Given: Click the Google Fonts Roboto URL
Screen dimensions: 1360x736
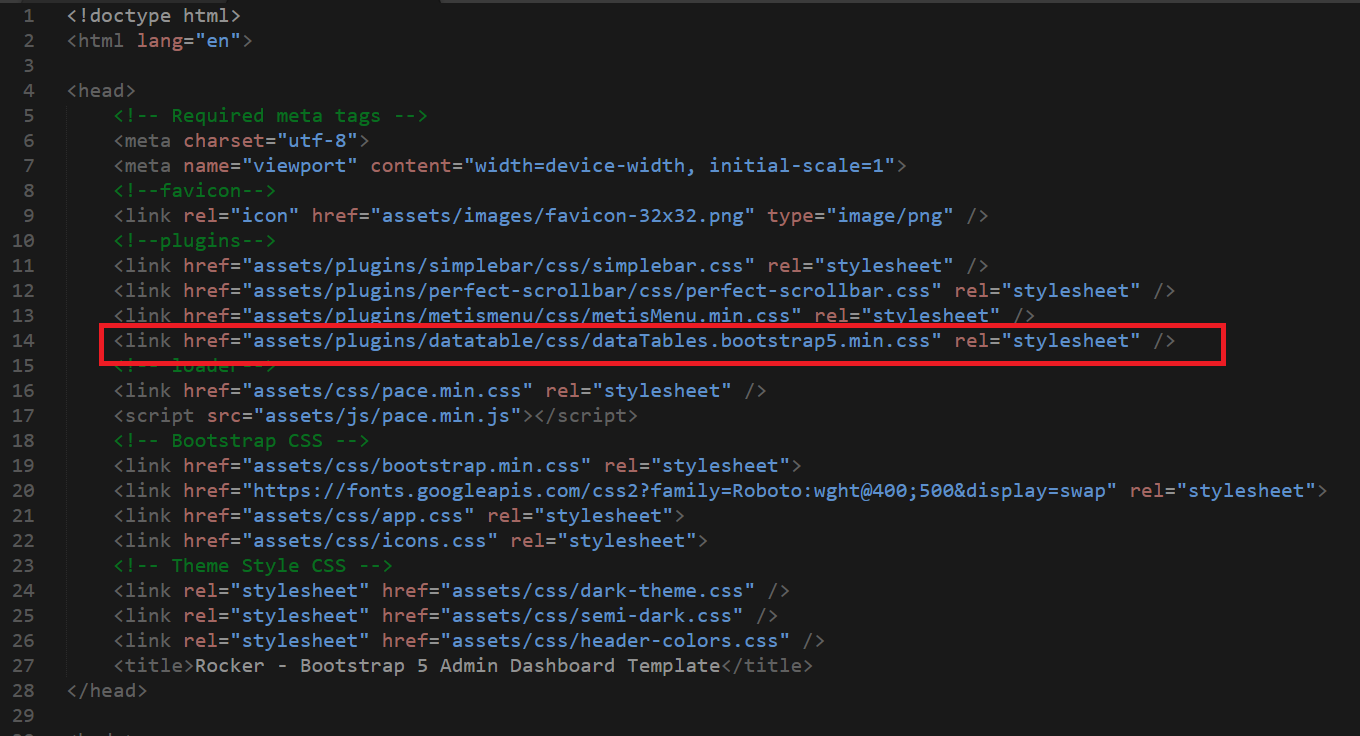Looking at the screenshot, I should (x=679, y=491).
